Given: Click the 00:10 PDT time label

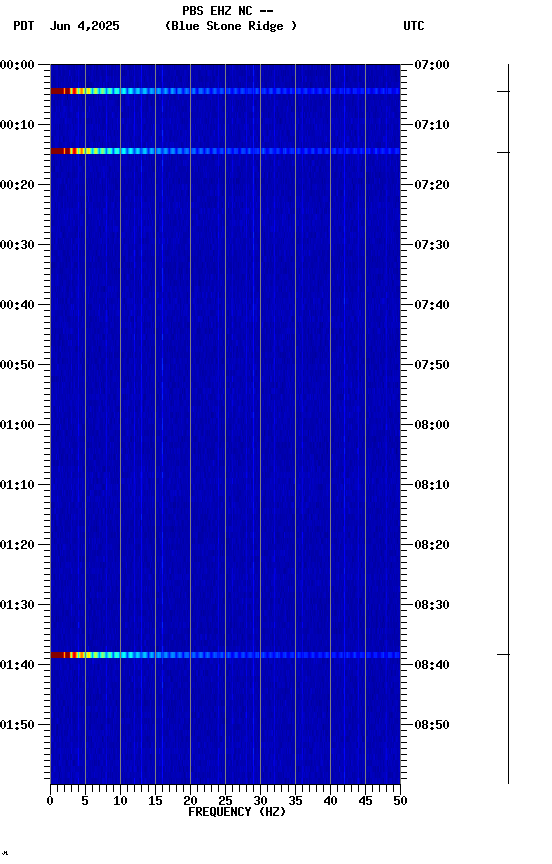Looking at the screenshot, I should 17,125.
